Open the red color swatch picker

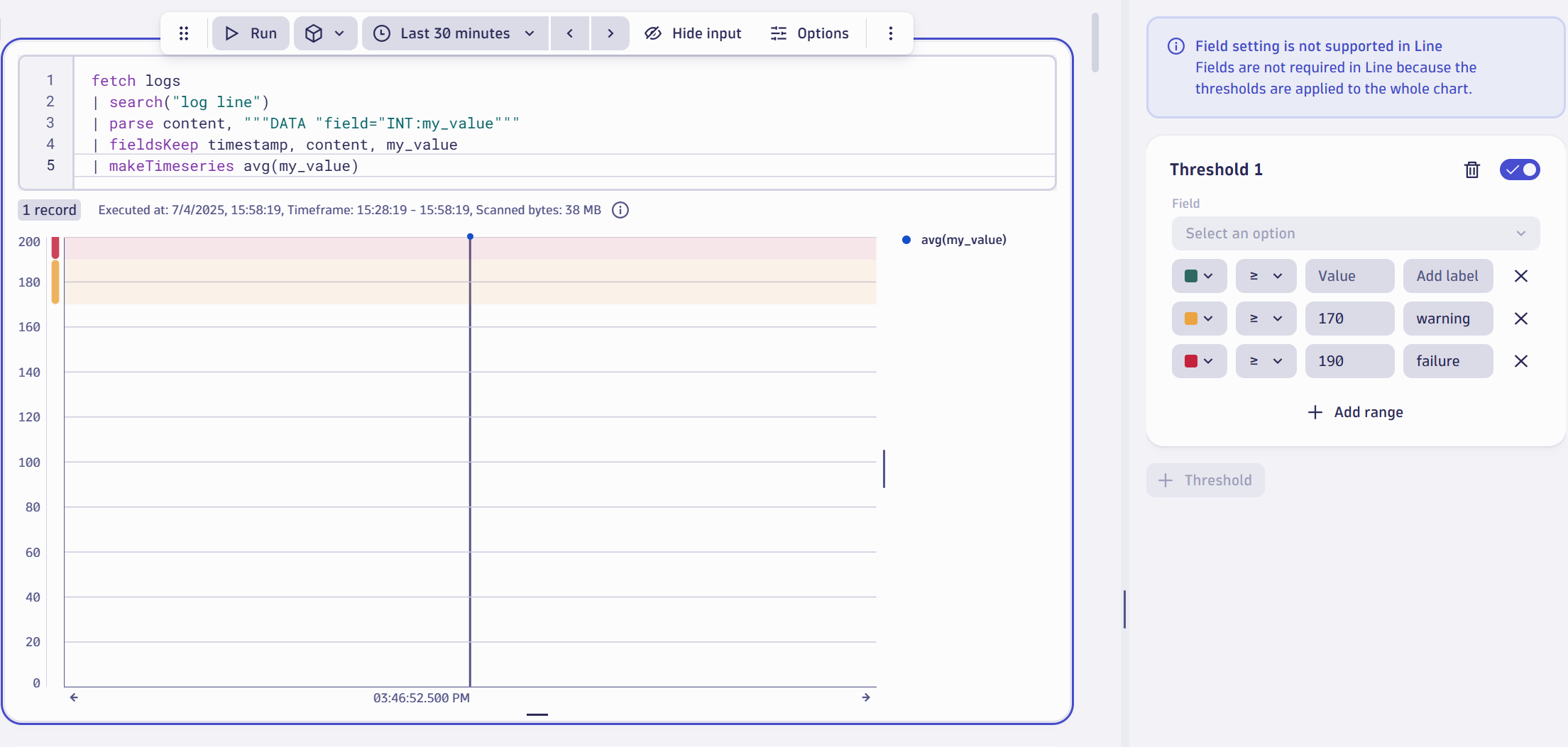pos(1199,361)
